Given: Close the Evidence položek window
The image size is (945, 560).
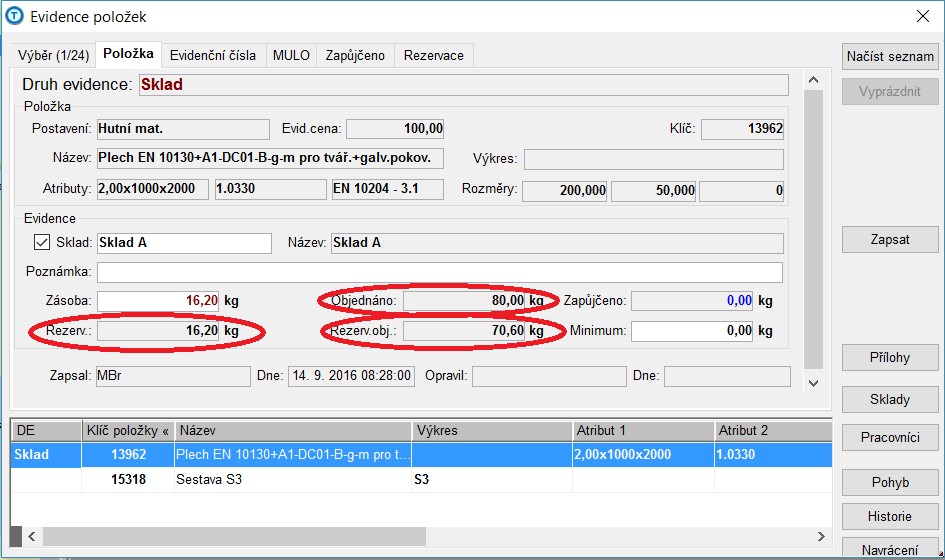Looking at the screenshot, I should (x=923, y=16).
